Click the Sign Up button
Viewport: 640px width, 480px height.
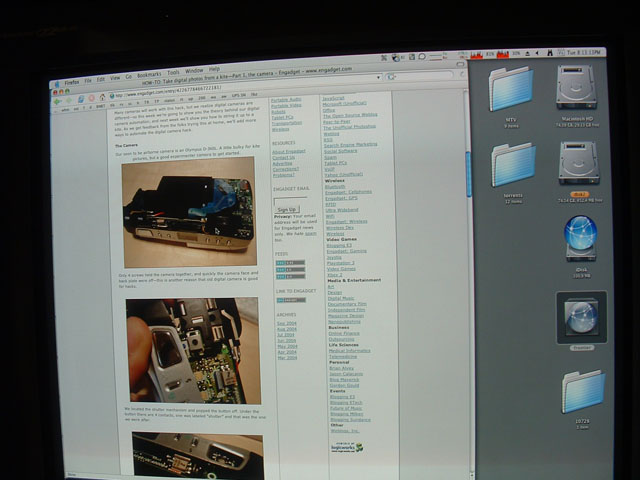(286, 209)
